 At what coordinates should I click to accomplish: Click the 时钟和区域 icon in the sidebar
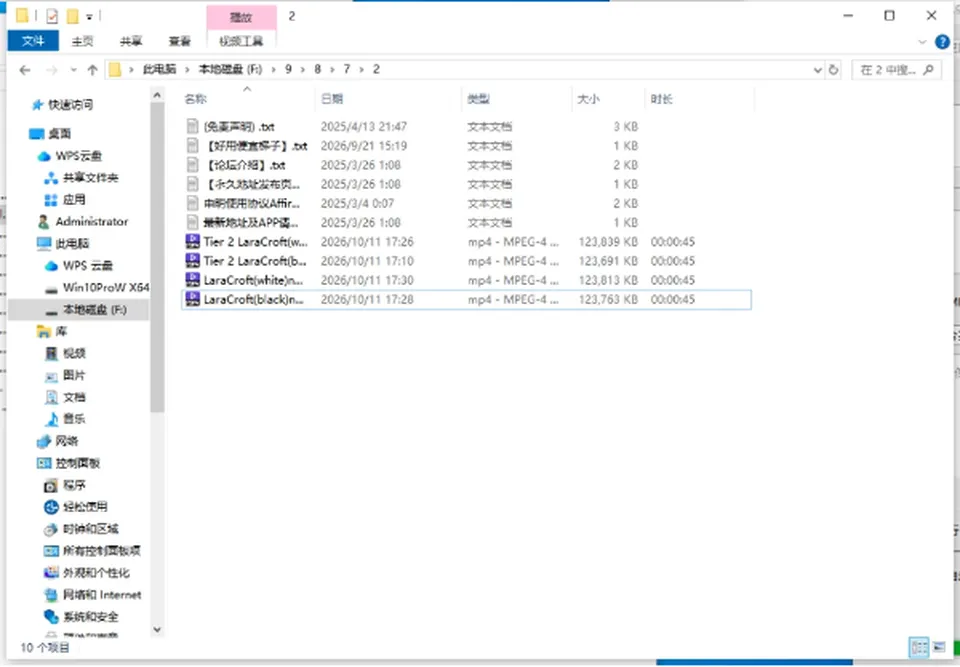click(x=51, y=529)
